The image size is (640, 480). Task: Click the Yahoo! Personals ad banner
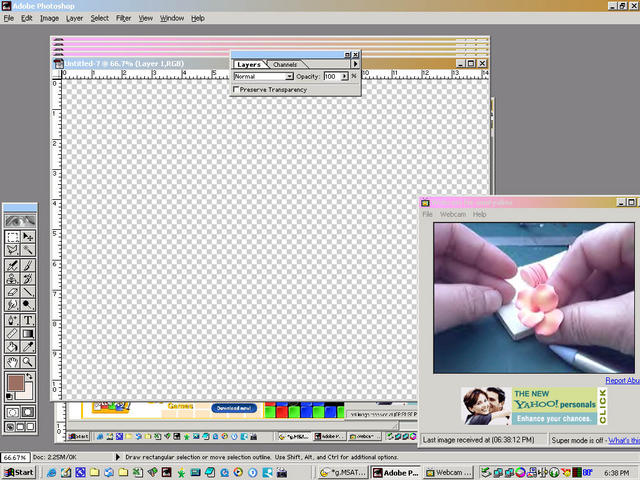click(x=534, y=406)
